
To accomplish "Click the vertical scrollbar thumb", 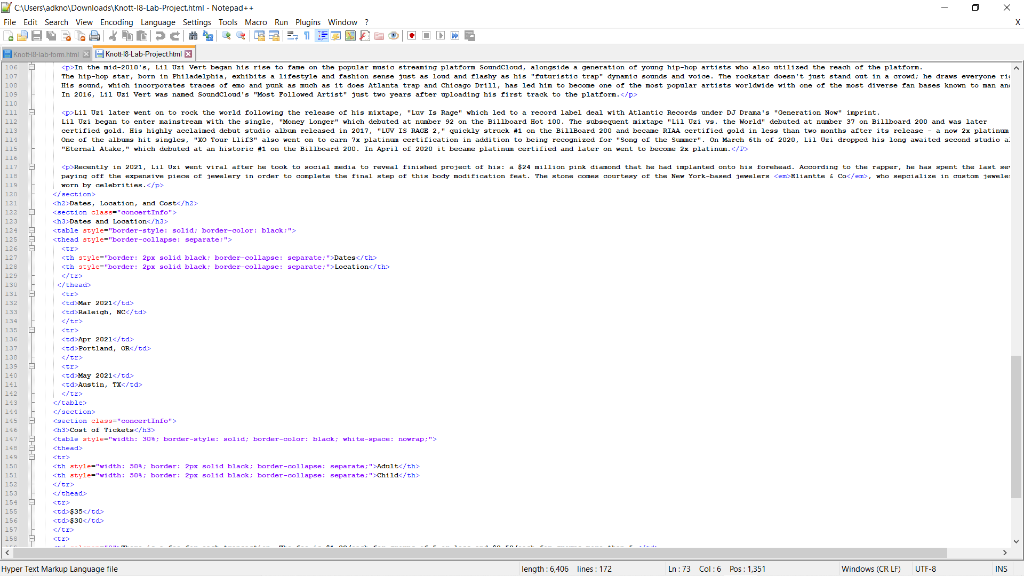I will coord(1016,427).
